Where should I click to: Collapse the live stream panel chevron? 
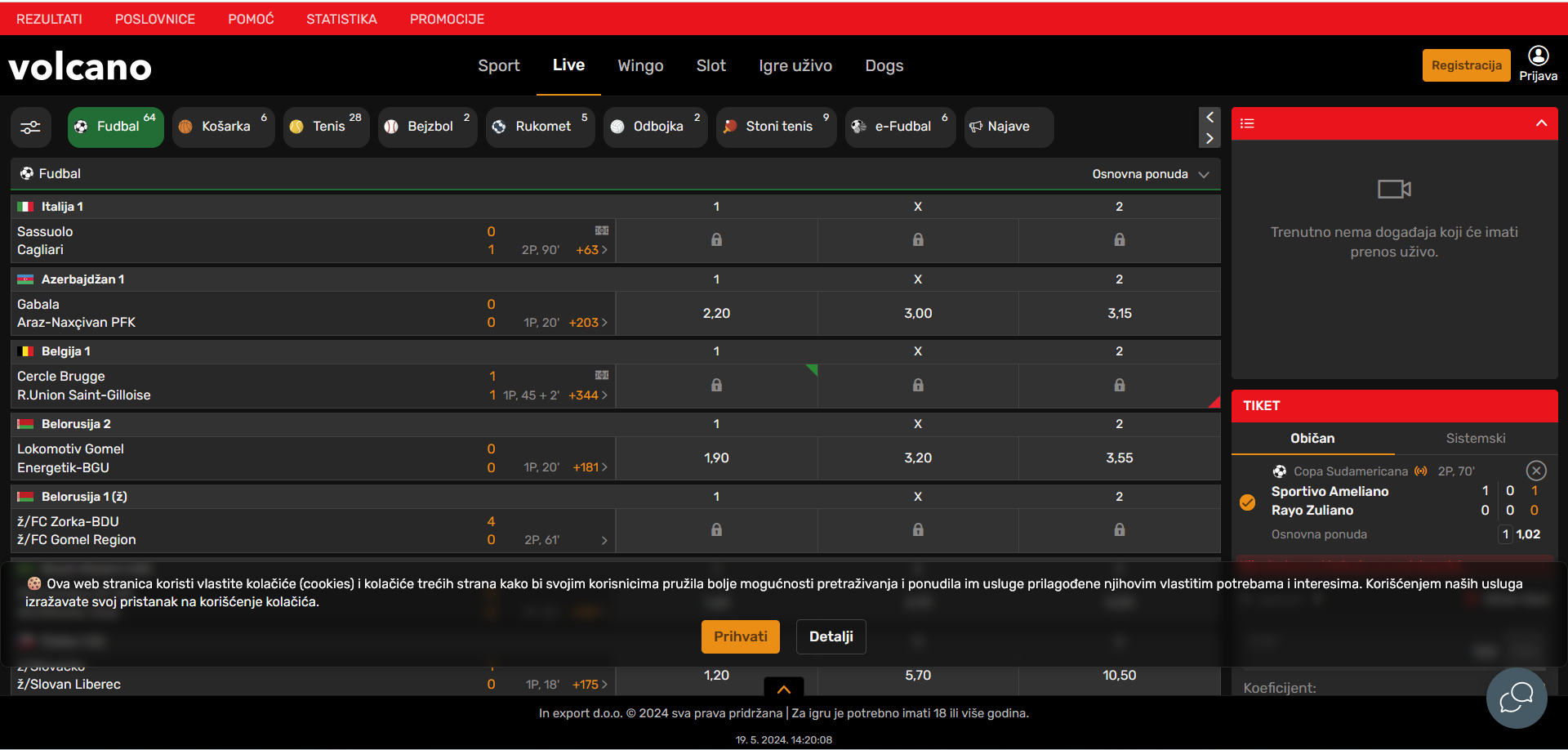pos(1541,123)
